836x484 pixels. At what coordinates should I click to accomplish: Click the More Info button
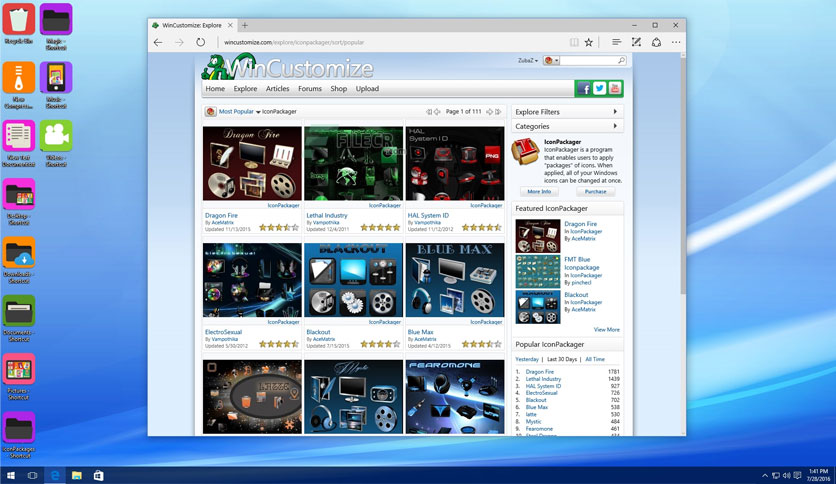pyautogui.click(x=539, y=191)
